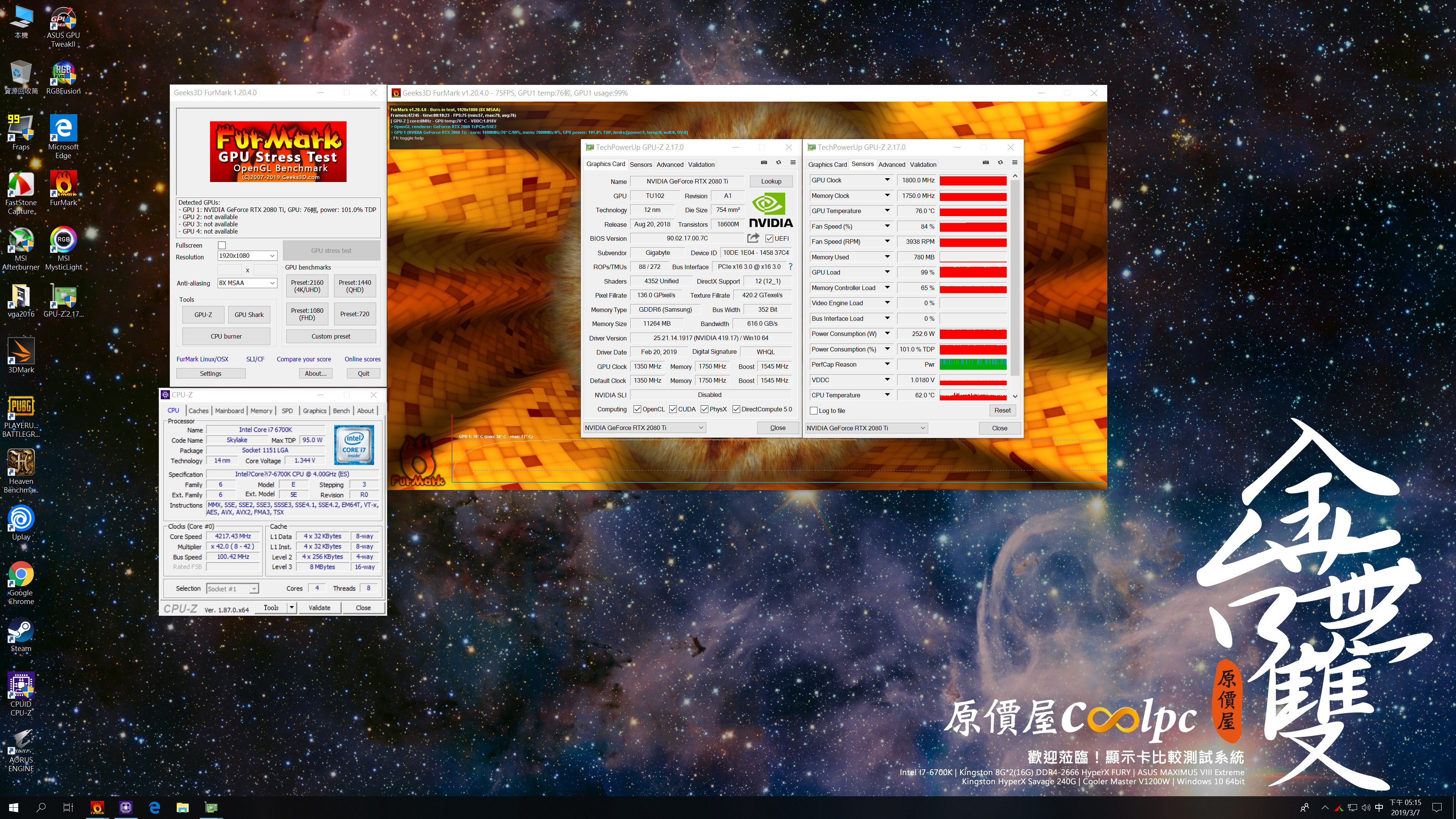Open GPU selector dropdown in Graphics Card window
The width and height of the screenshot is (1456, 819).
pyautogui.click(x=644, y=428)
